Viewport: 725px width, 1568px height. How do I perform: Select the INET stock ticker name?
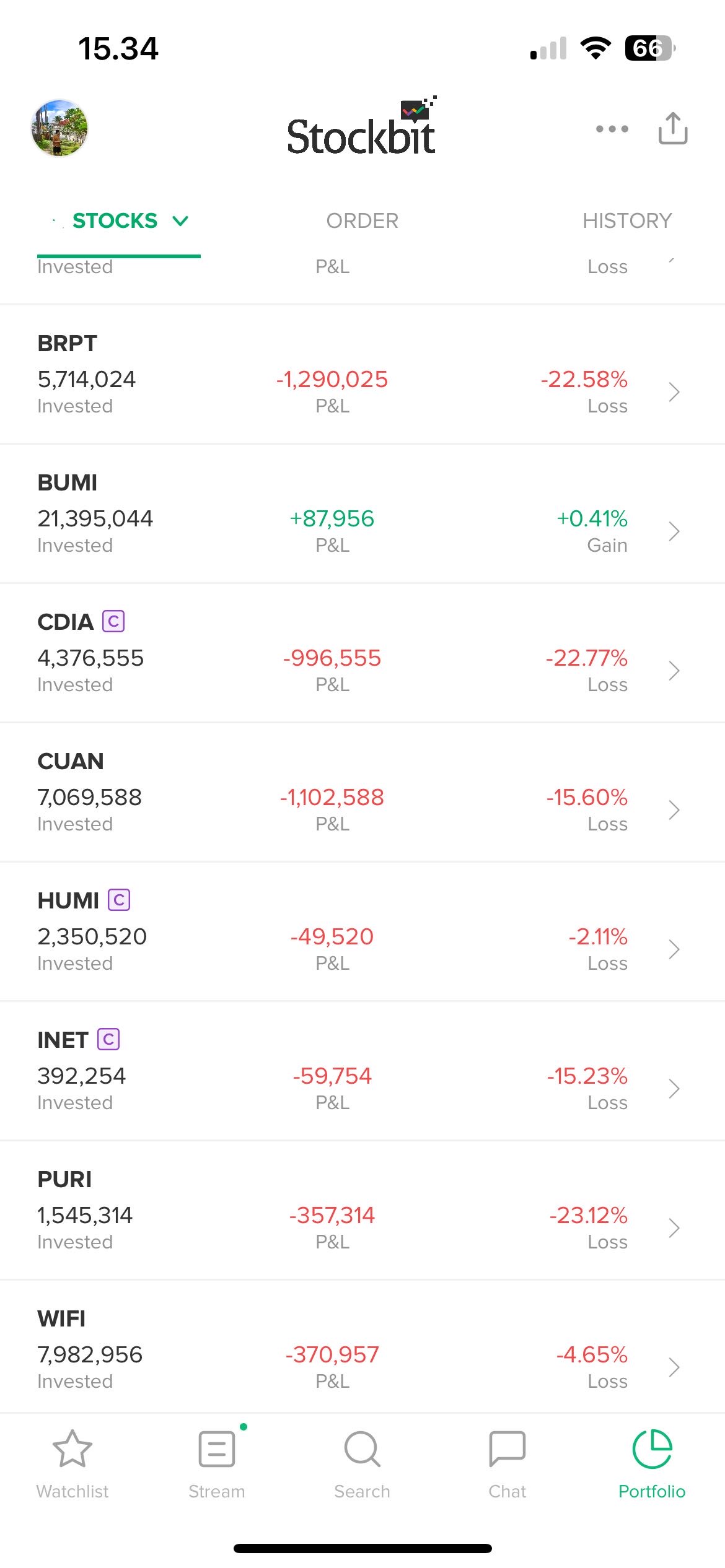(x=63, y=1040)
